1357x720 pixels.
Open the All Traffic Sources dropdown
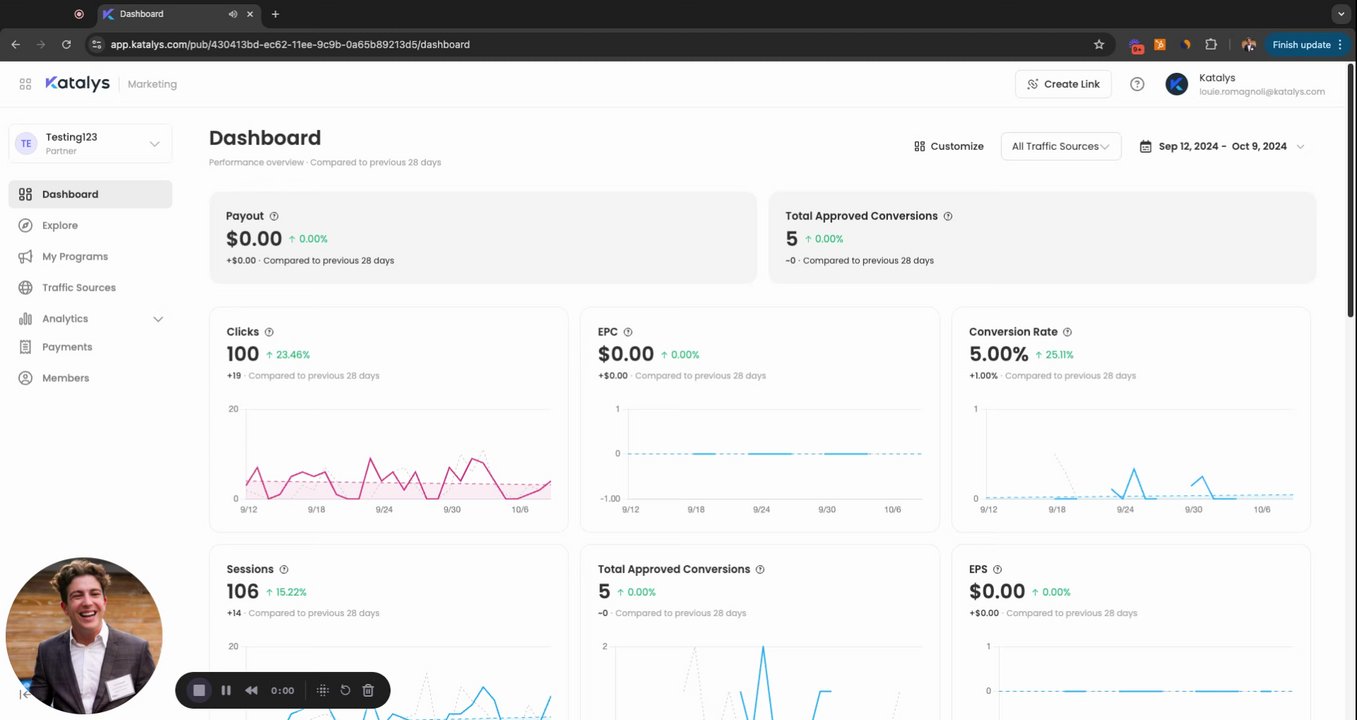click(1061, 146)
